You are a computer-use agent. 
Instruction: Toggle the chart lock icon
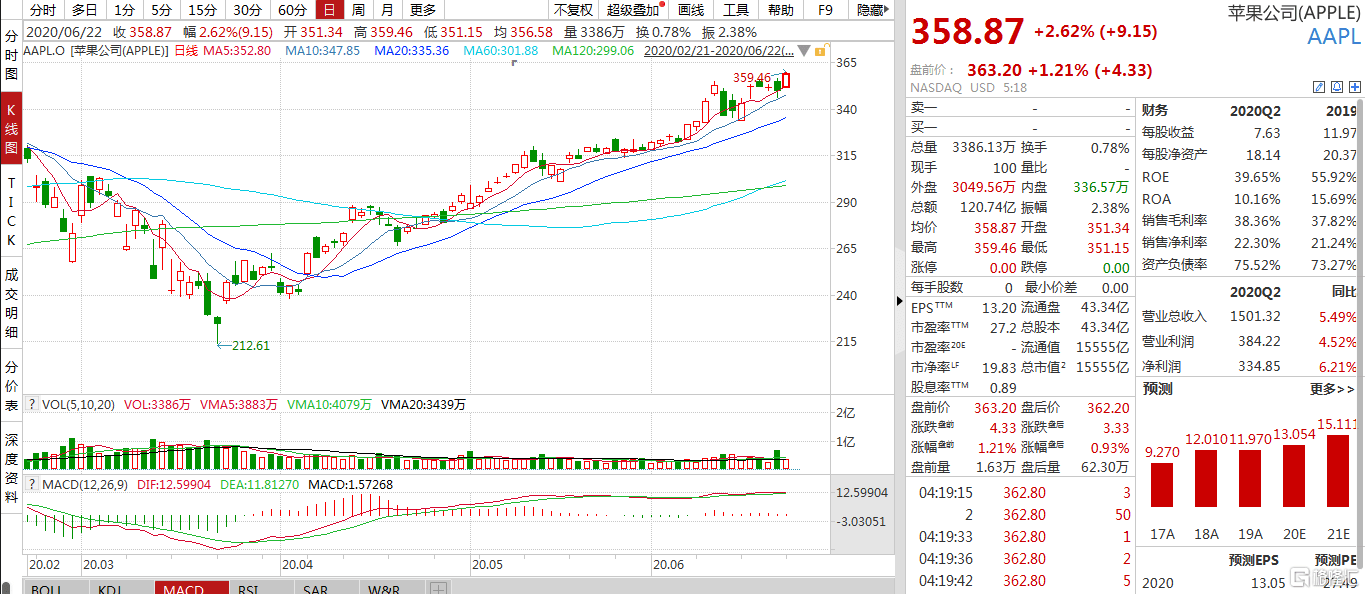point(821,50)
